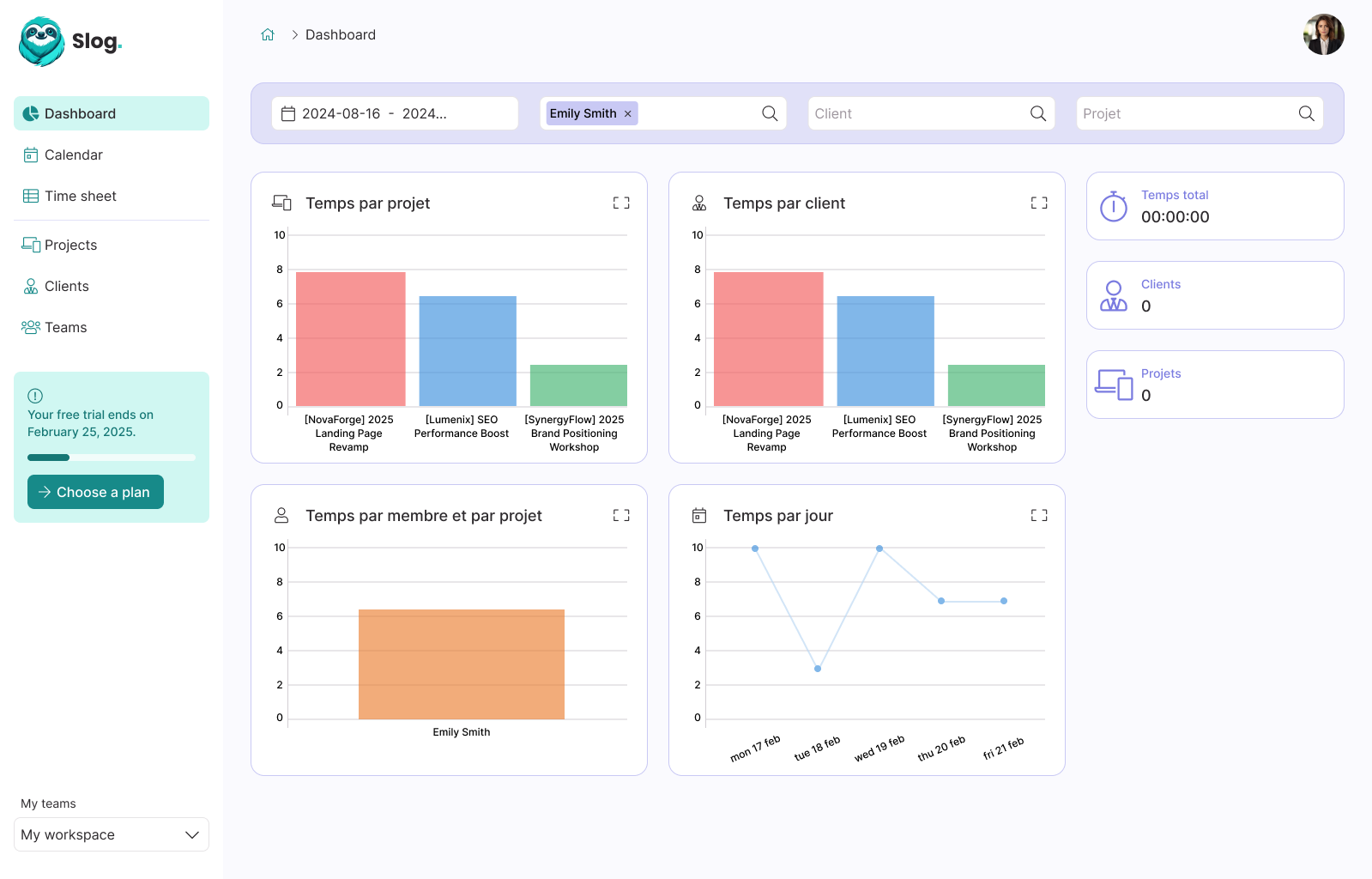
Task: Click the free trial progress bar
Action: 112,458
